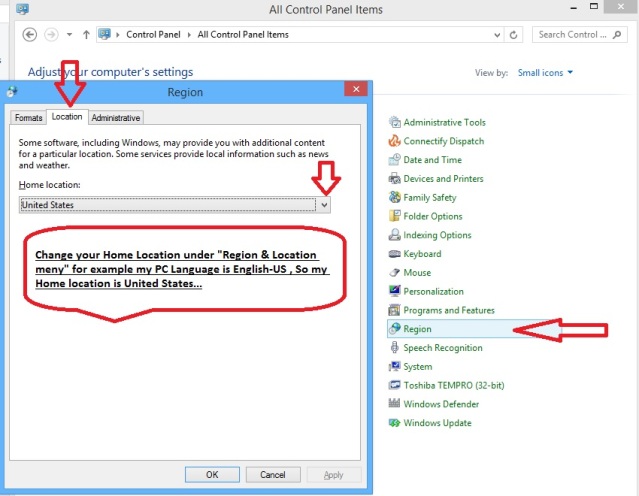Open Personalization icon
The height and width of the screenshot is (496, 639).
[x=394, y=291]
